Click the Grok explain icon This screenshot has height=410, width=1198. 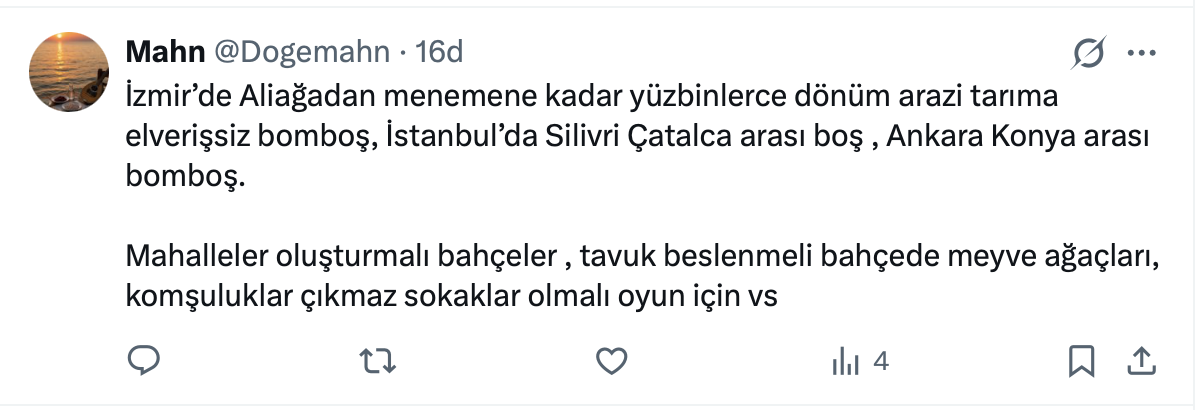[1088, 52]
